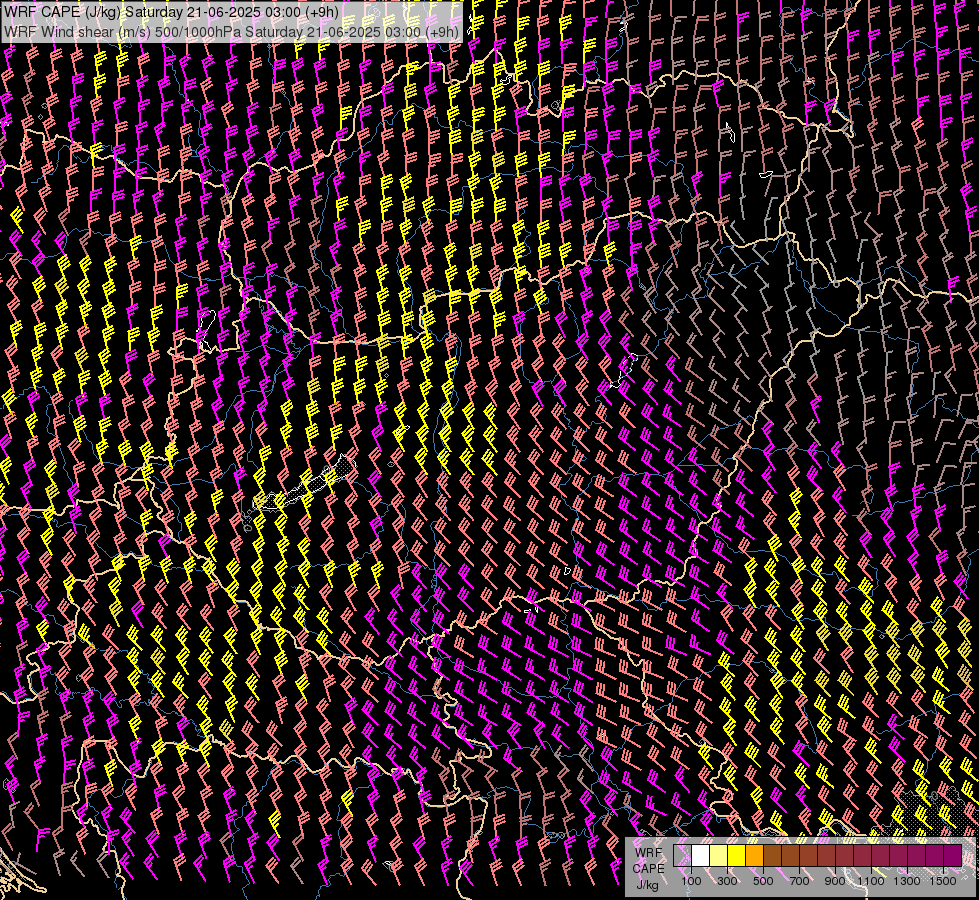This screenshot has height=900, width=979.
Task: Select the last purple swatch above 1500
Action: pyautogui.click(x=953, y=856)
